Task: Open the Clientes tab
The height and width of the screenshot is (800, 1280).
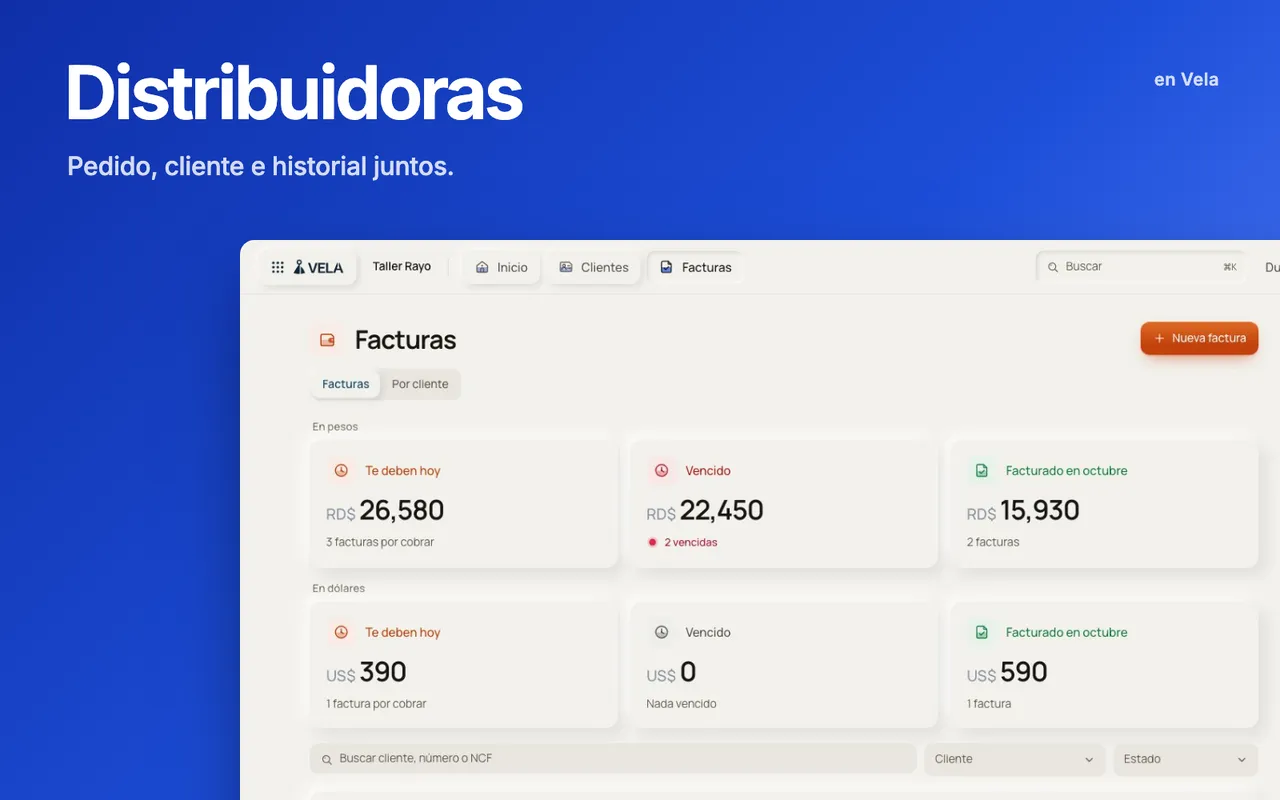Action: [594, 267]
